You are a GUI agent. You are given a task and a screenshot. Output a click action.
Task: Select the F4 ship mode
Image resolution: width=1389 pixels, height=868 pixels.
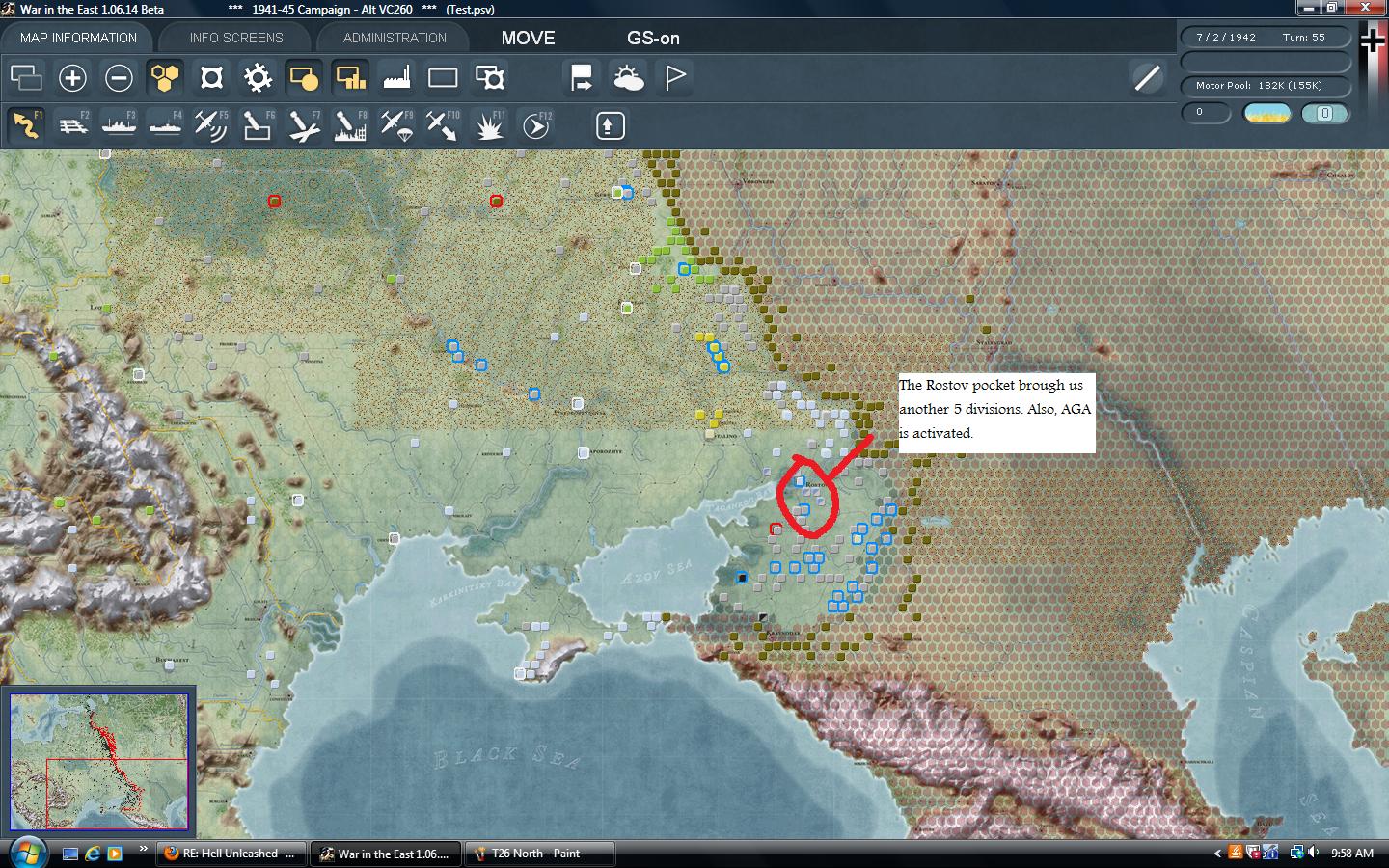pos(165,125)
